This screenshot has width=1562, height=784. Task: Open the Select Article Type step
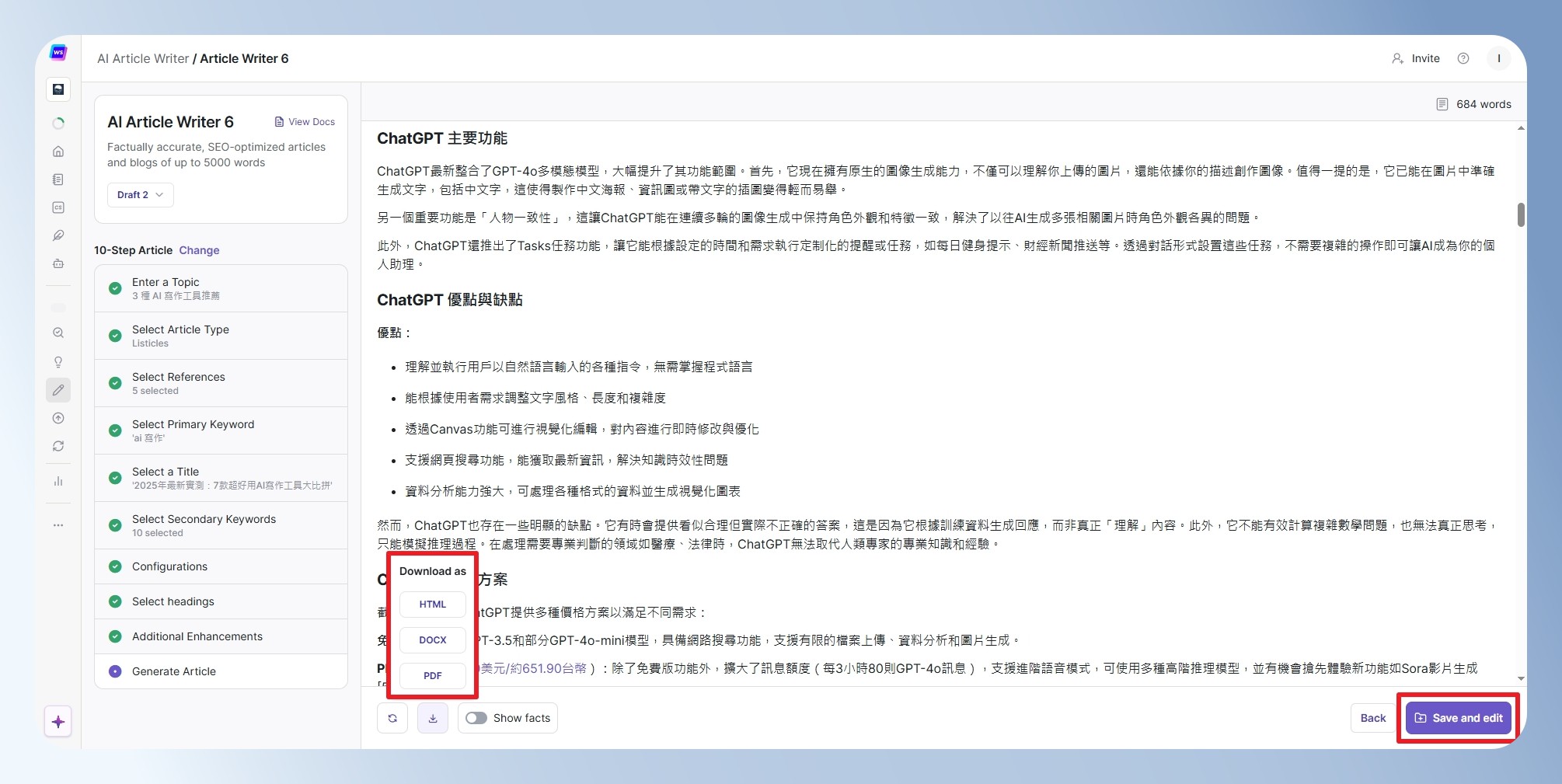[221, 336]
